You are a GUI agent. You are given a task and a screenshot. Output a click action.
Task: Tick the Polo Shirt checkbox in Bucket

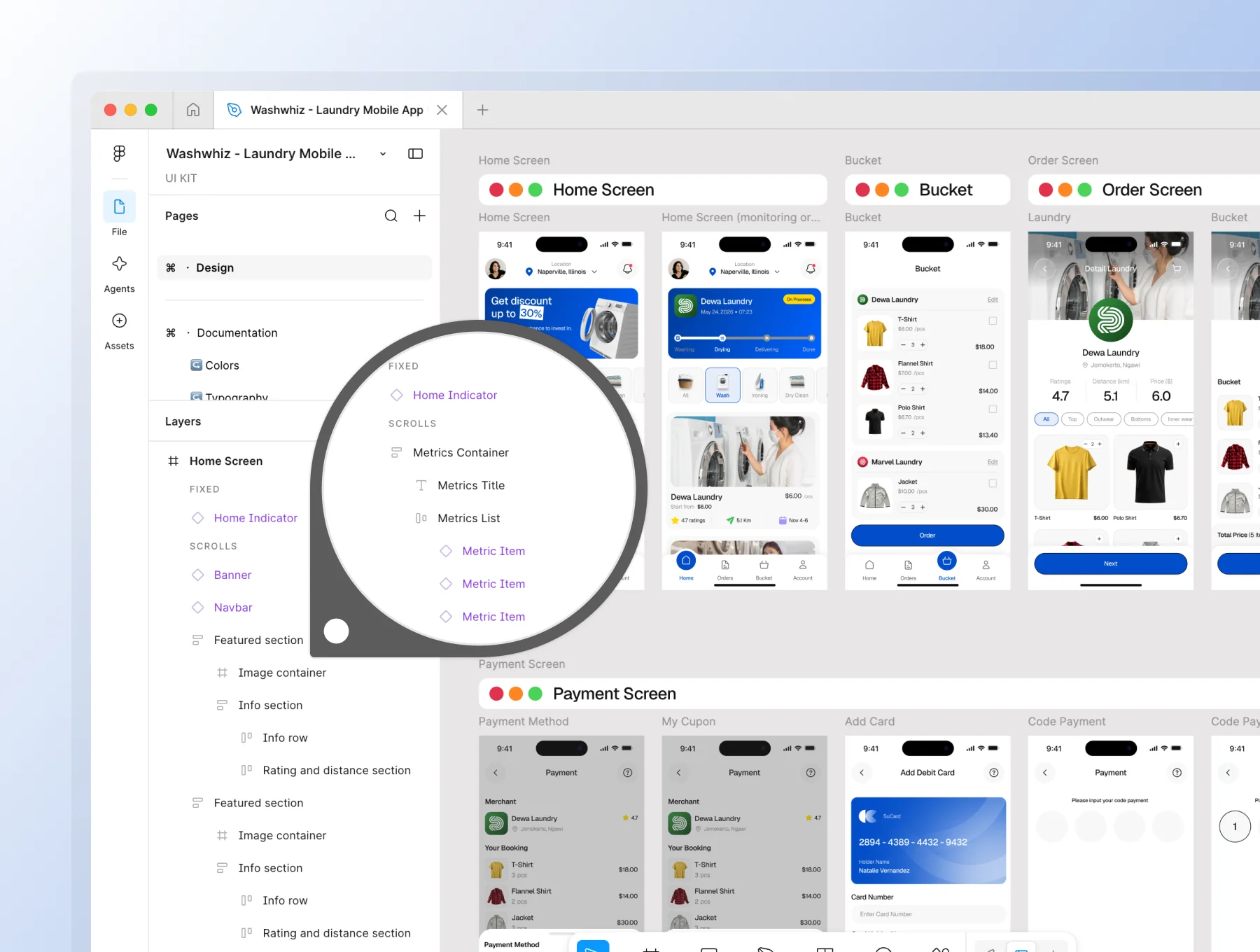pyautogui.click(x=993, y=409)
